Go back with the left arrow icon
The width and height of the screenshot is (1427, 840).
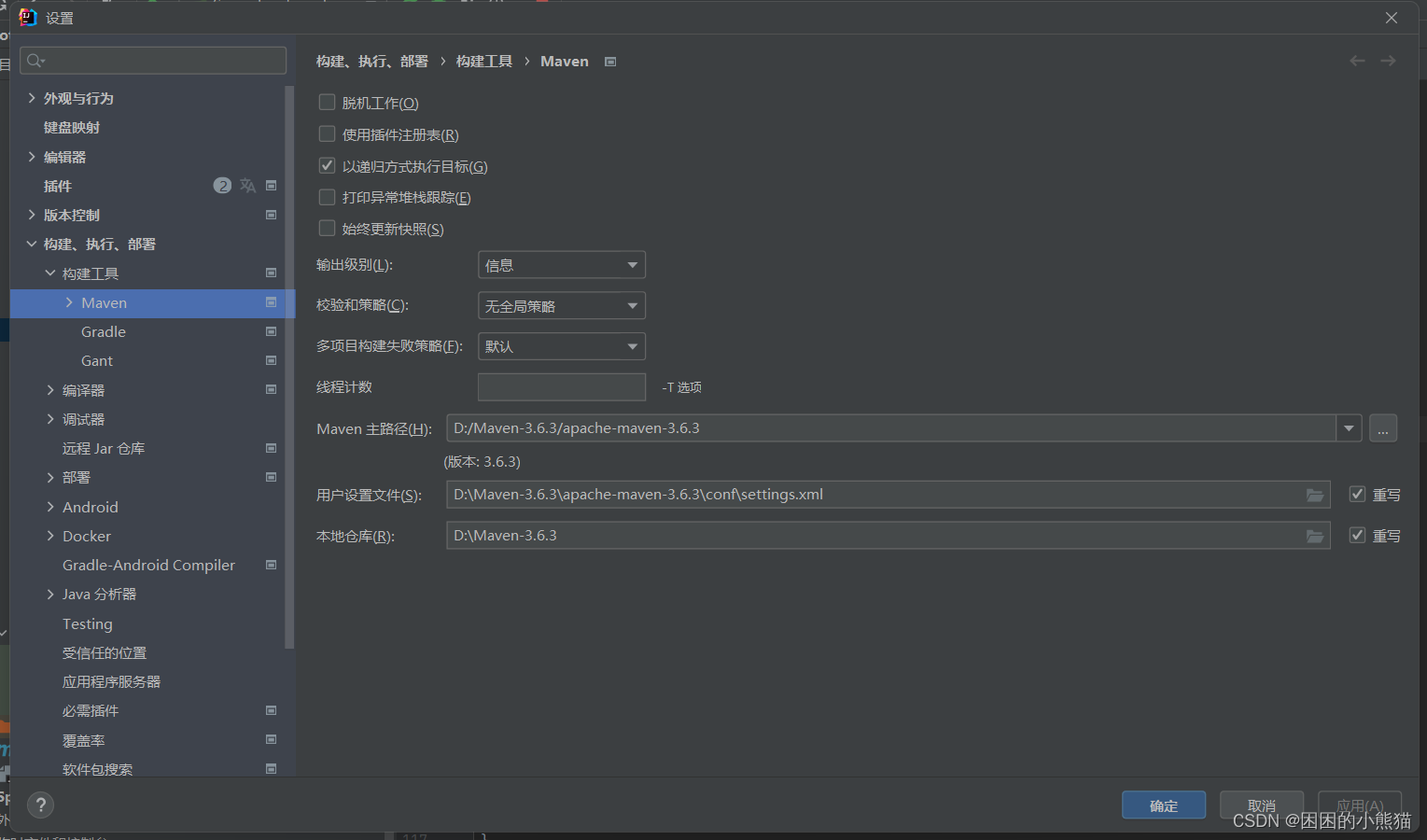click(1357, 61)
